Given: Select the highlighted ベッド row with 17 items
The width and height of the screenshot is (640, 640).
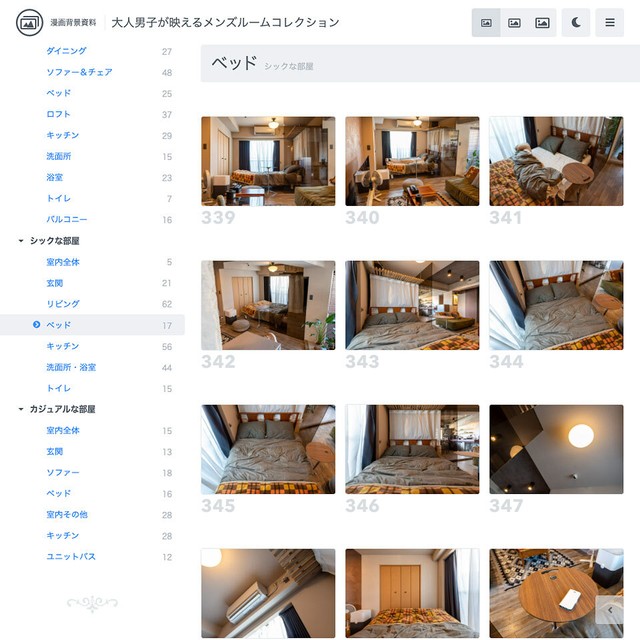Looking at the screenshot, I should [x=92, y=325].
